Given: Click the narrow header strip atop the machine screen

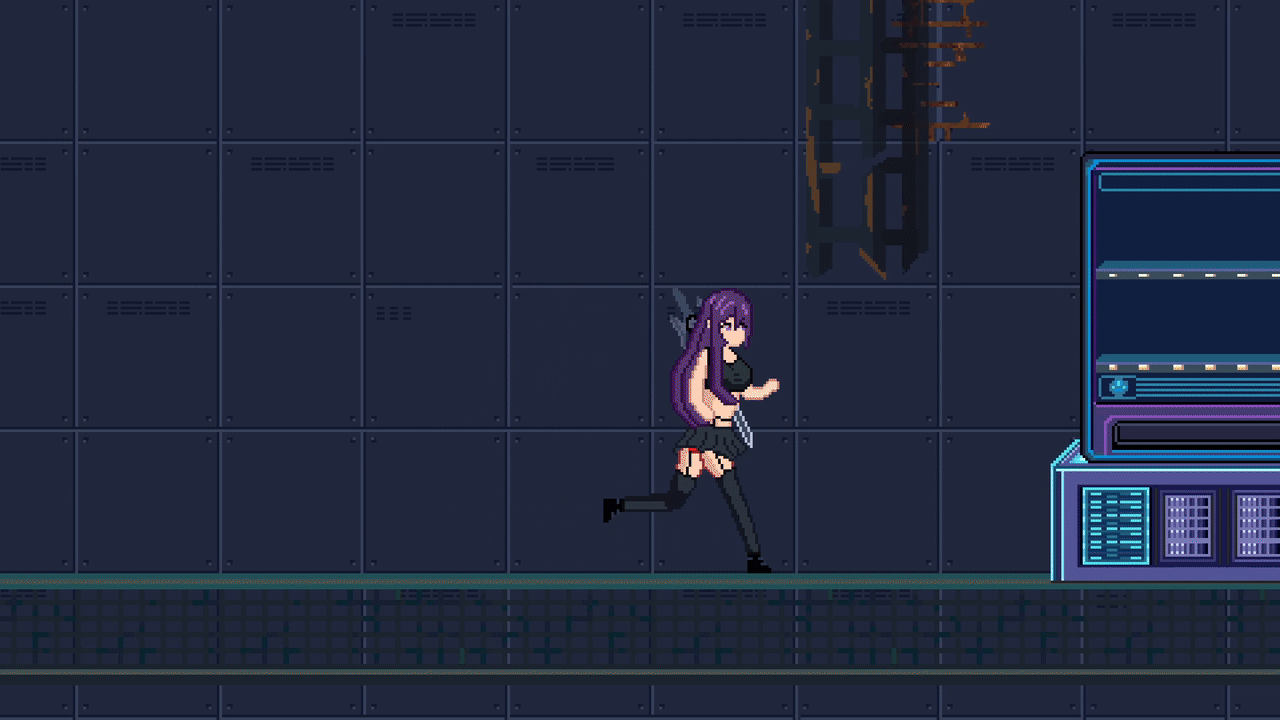Looking at the screenshot, I should (x=1188, y=182).
